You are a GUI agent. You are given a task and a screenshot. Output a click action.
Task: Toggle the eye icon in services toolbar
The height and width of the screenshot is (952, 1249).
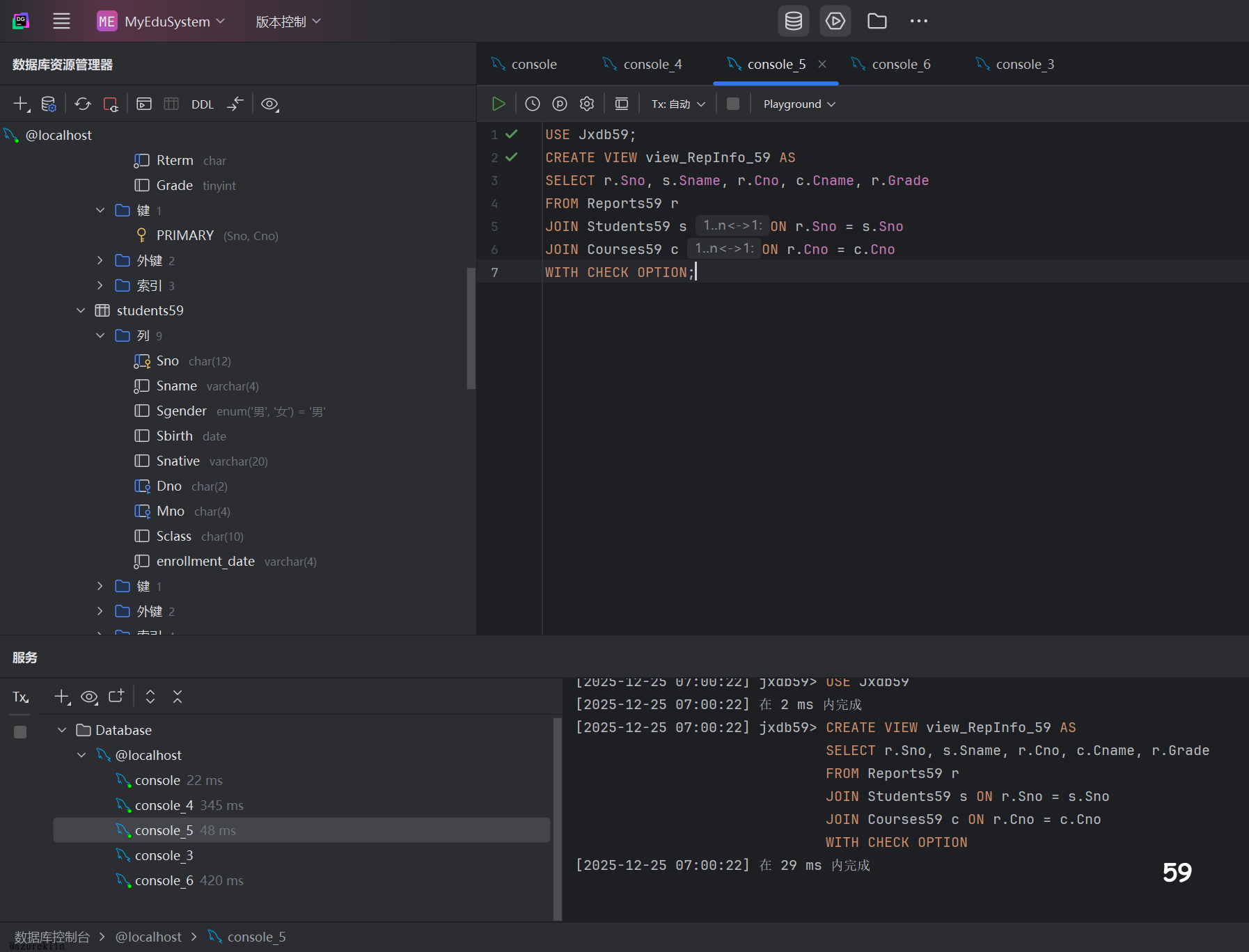89,697
